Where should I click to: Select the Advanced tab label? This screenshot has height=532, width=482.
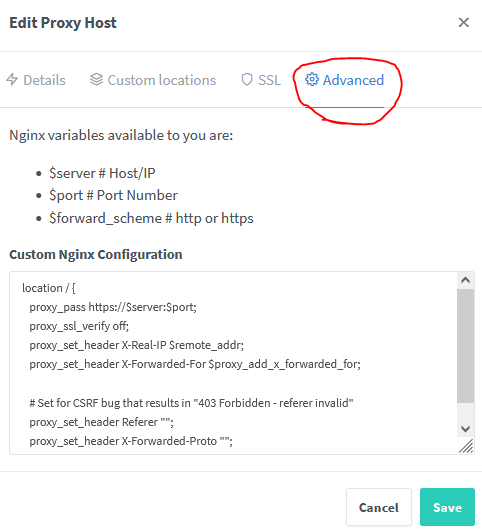[353, 80]
